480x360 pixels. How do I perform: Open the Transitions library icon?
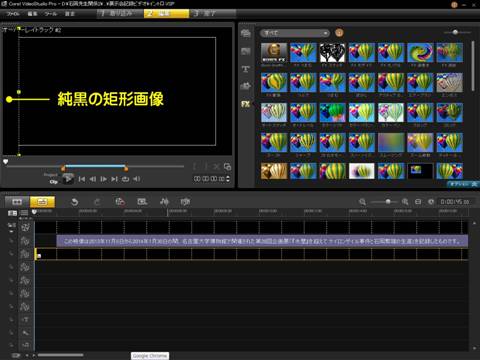pos(246,51)
